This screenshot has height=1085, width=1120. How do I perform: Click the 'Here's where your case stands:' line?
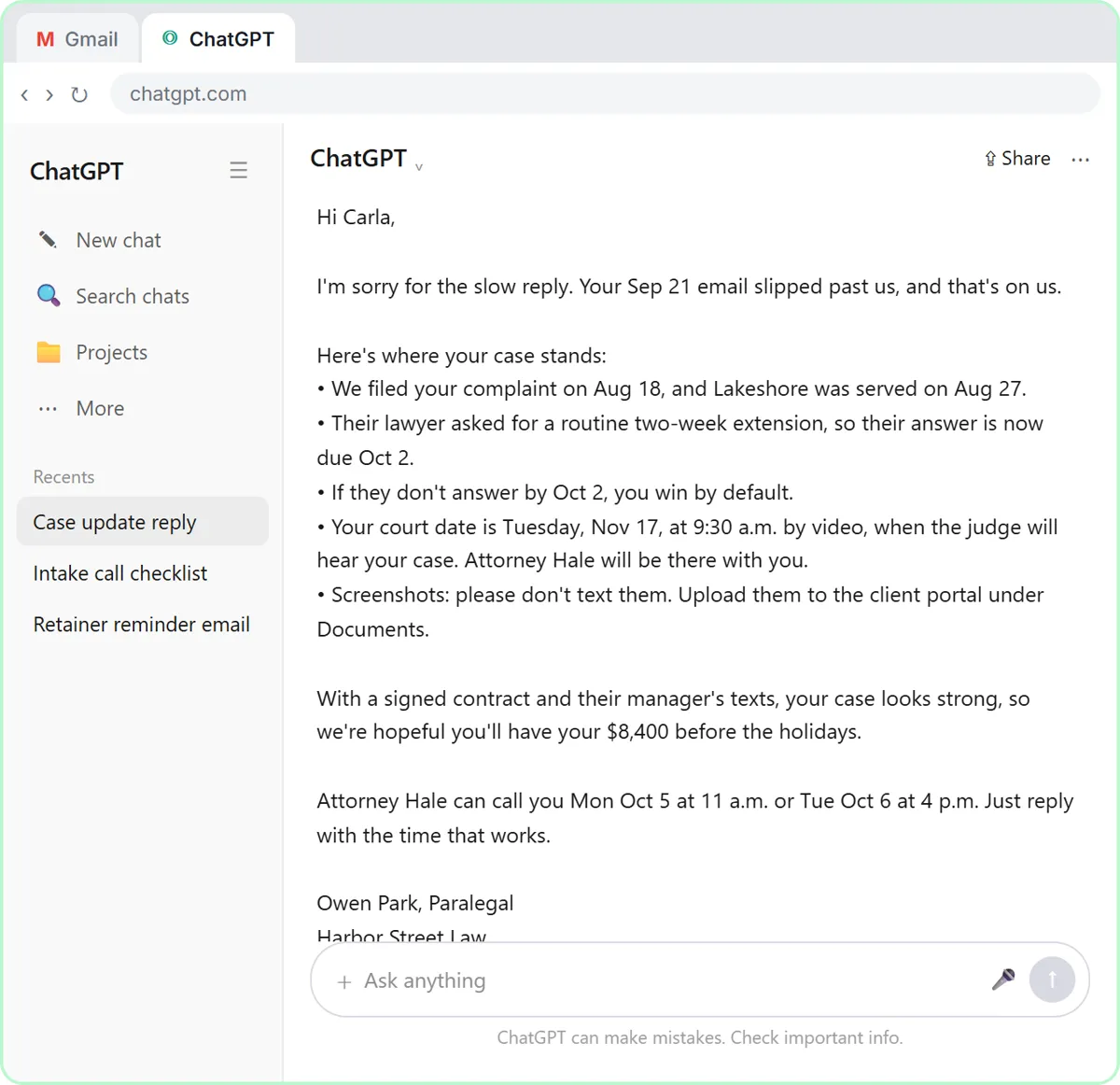point(461,356)
